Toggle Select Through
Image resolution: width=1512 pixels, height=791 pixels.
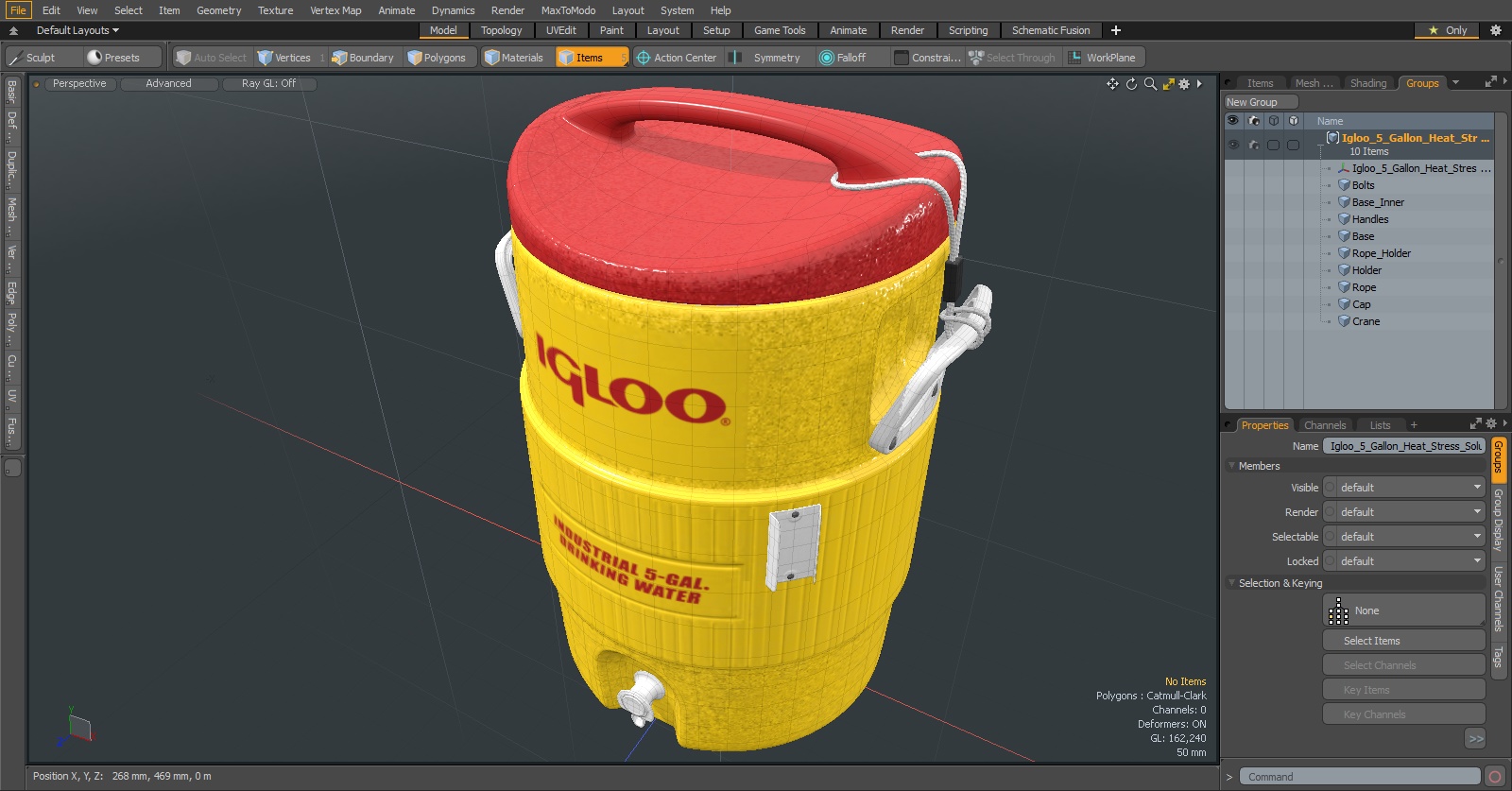(1012, 58)
